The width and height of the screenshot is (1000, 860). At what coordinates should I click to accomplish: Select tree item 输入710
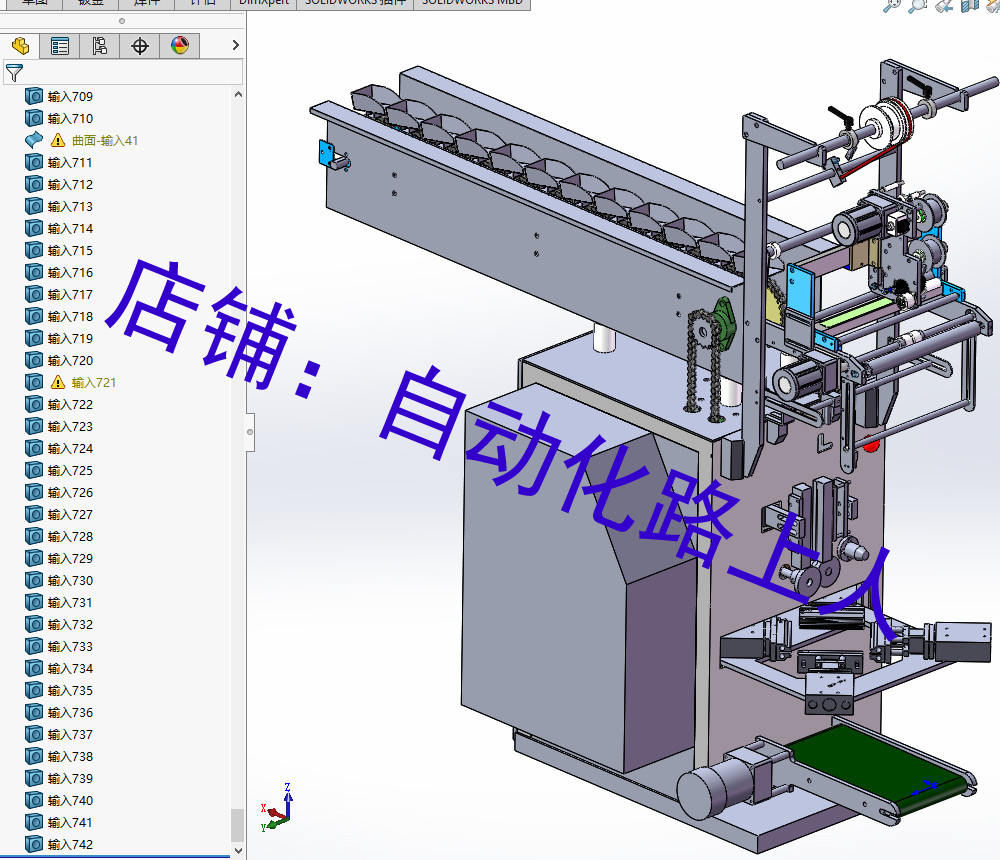point(70,119)
